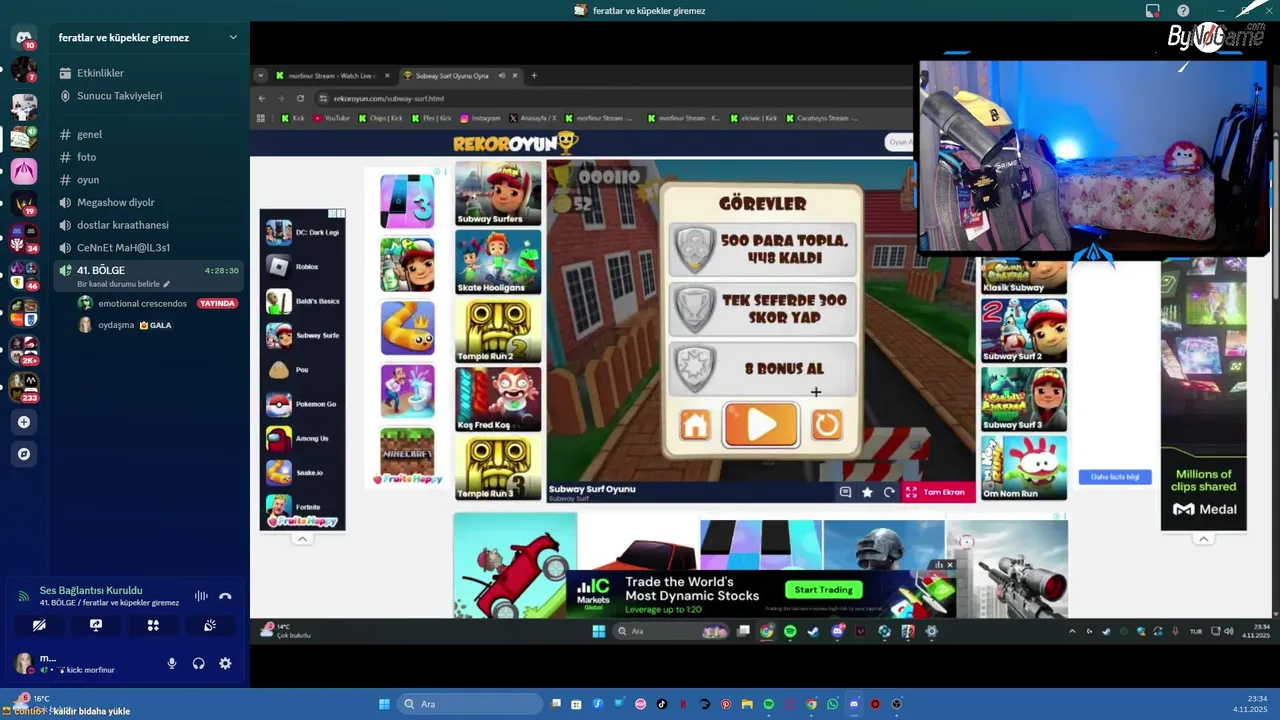The height and width of the screenshot is (720, 1280).
Task: Open Spotify from the Windows taskbar
Action: pos(768,704)
